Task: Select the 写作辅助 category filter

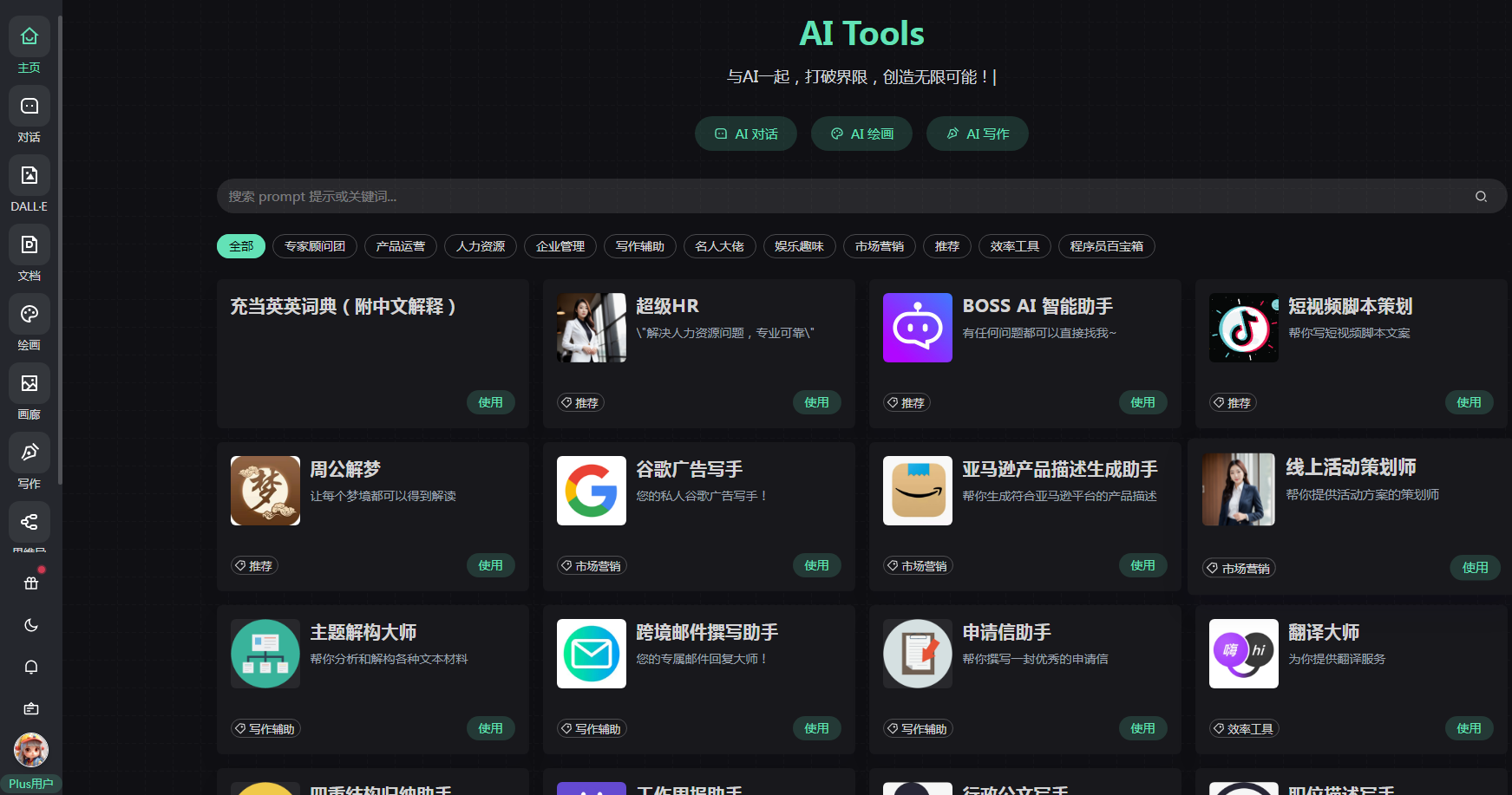Action: (x=640, y=246)
